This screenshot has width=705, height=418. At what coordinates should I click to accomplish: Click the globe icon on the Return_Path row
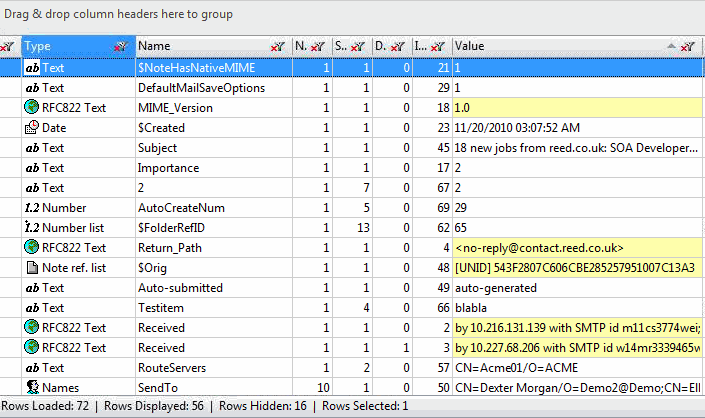tap(32, 248)
